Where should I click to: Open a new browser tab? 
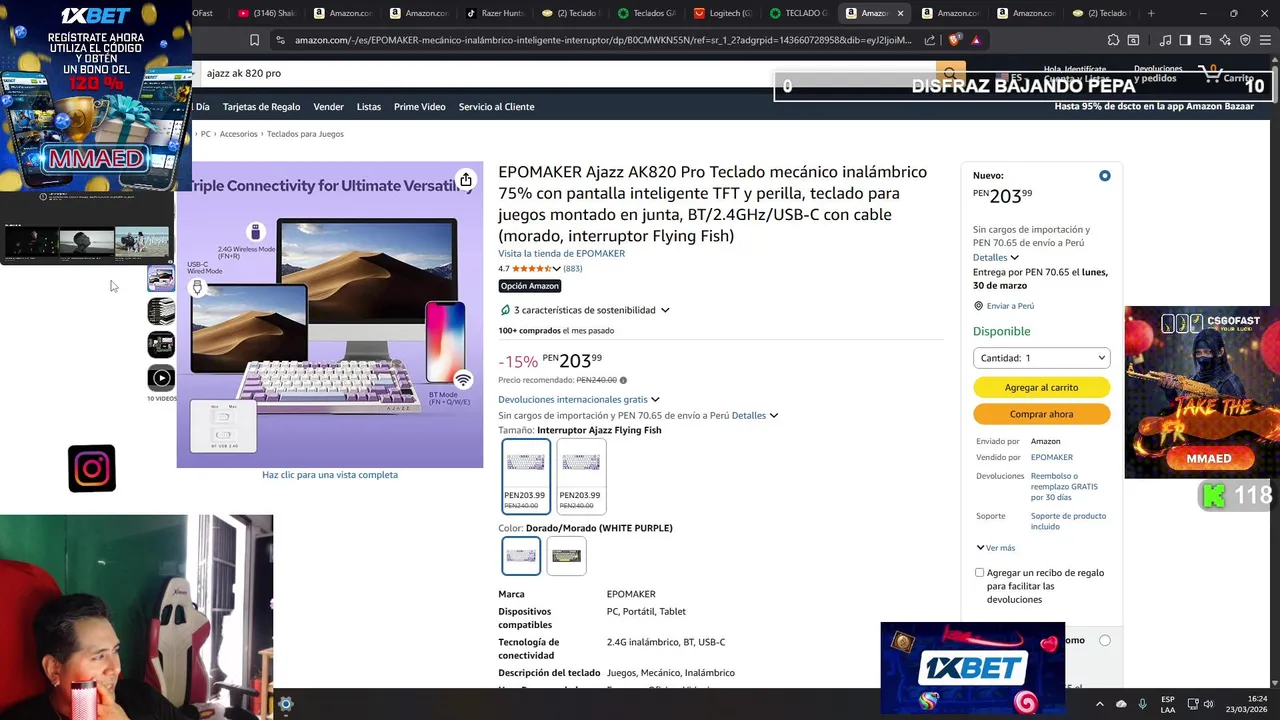click(x=1151, y=13)
